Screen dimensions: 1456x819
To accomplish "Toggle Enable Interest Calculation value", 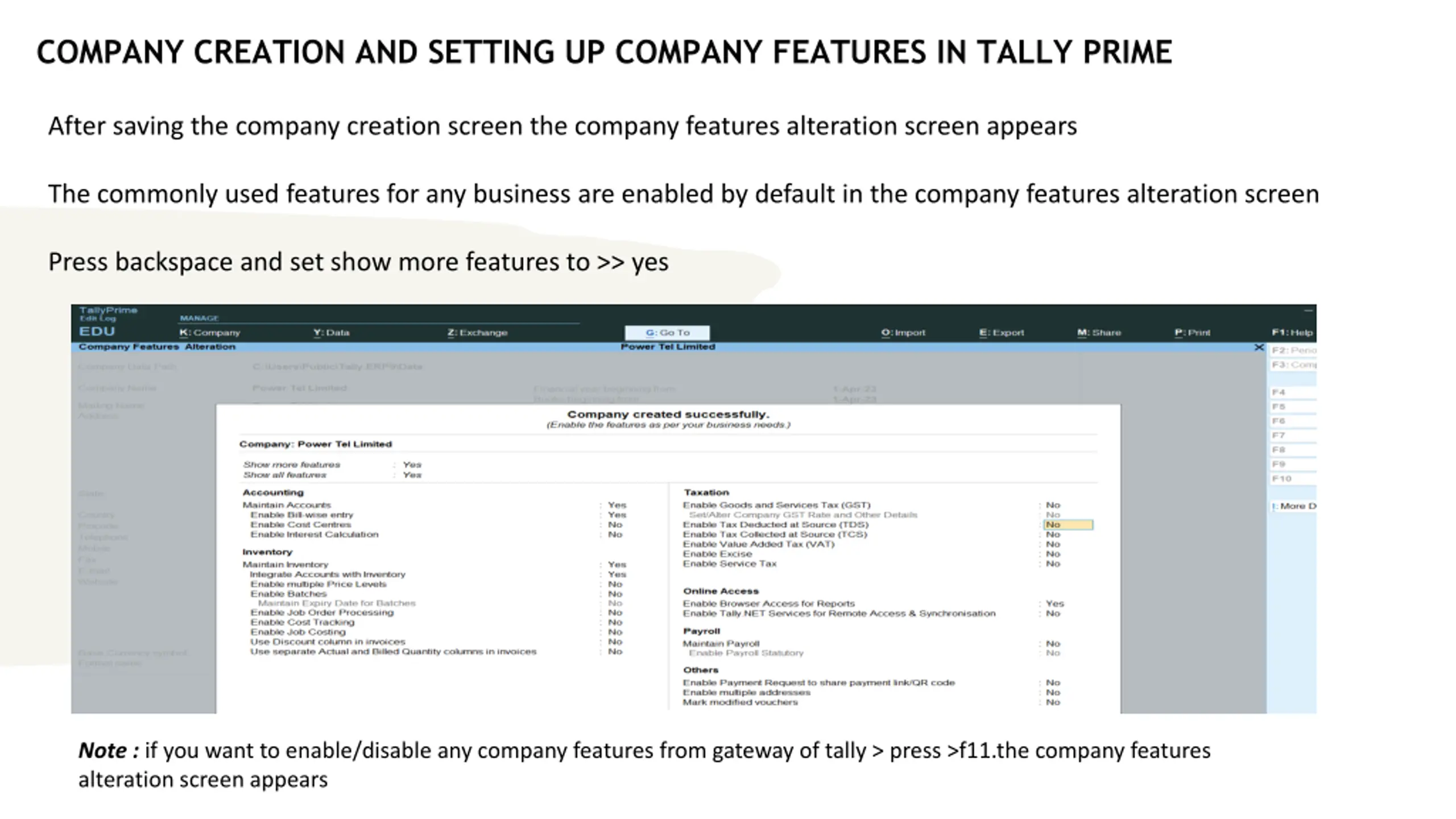I will click(615, 535).
